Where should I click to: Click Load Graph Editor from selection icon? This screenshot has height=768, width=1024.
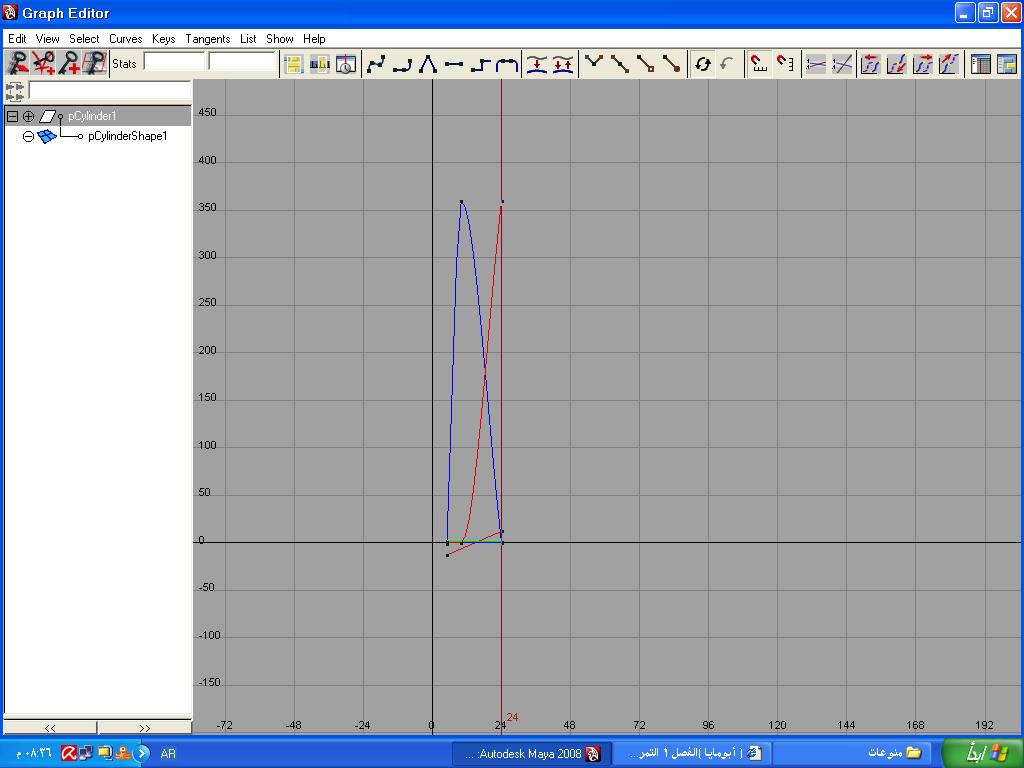[x=727, y=64]
